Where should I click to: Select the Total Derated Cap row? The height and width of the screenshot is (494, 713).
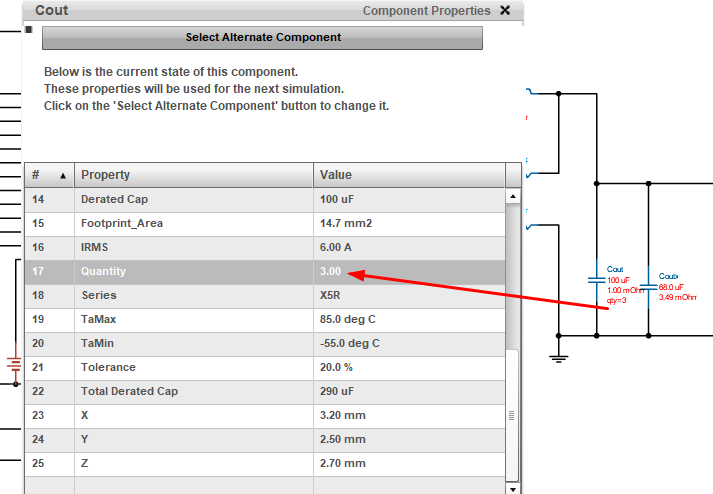point(265,392)
